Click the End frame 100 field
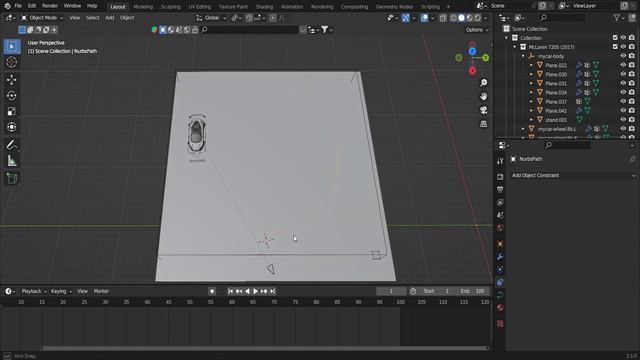640x360 pixels. (473, 291)
